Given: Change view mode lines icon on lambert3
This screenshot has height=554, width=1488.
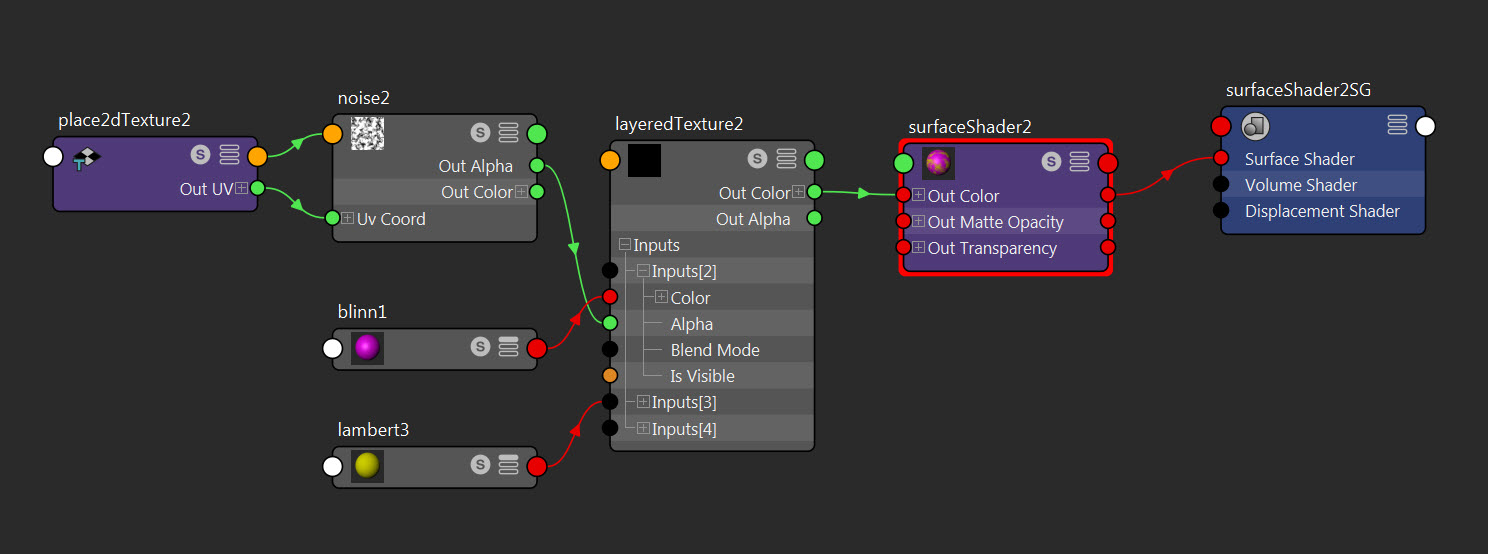Looking at the screenshot, I should point(508,464).
